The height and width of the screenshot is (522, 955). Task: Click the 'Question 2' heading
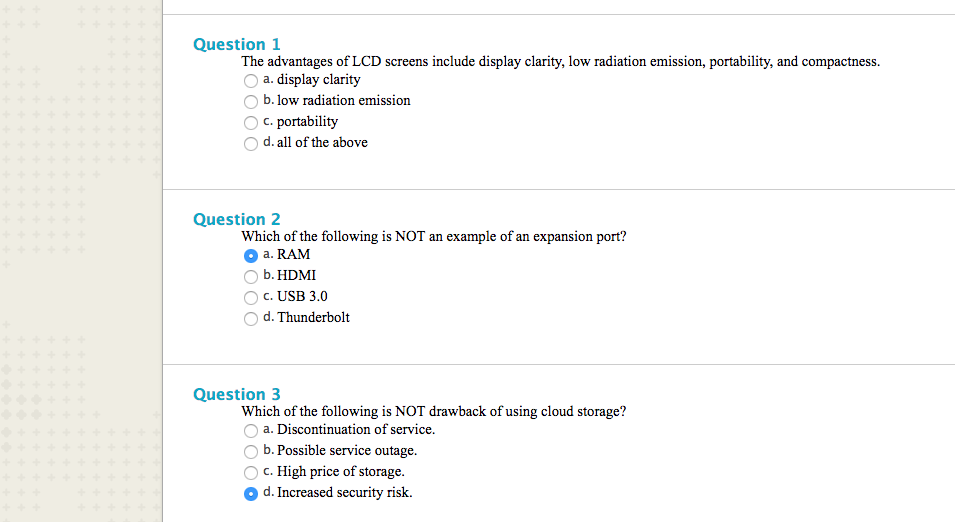(236, 219)
